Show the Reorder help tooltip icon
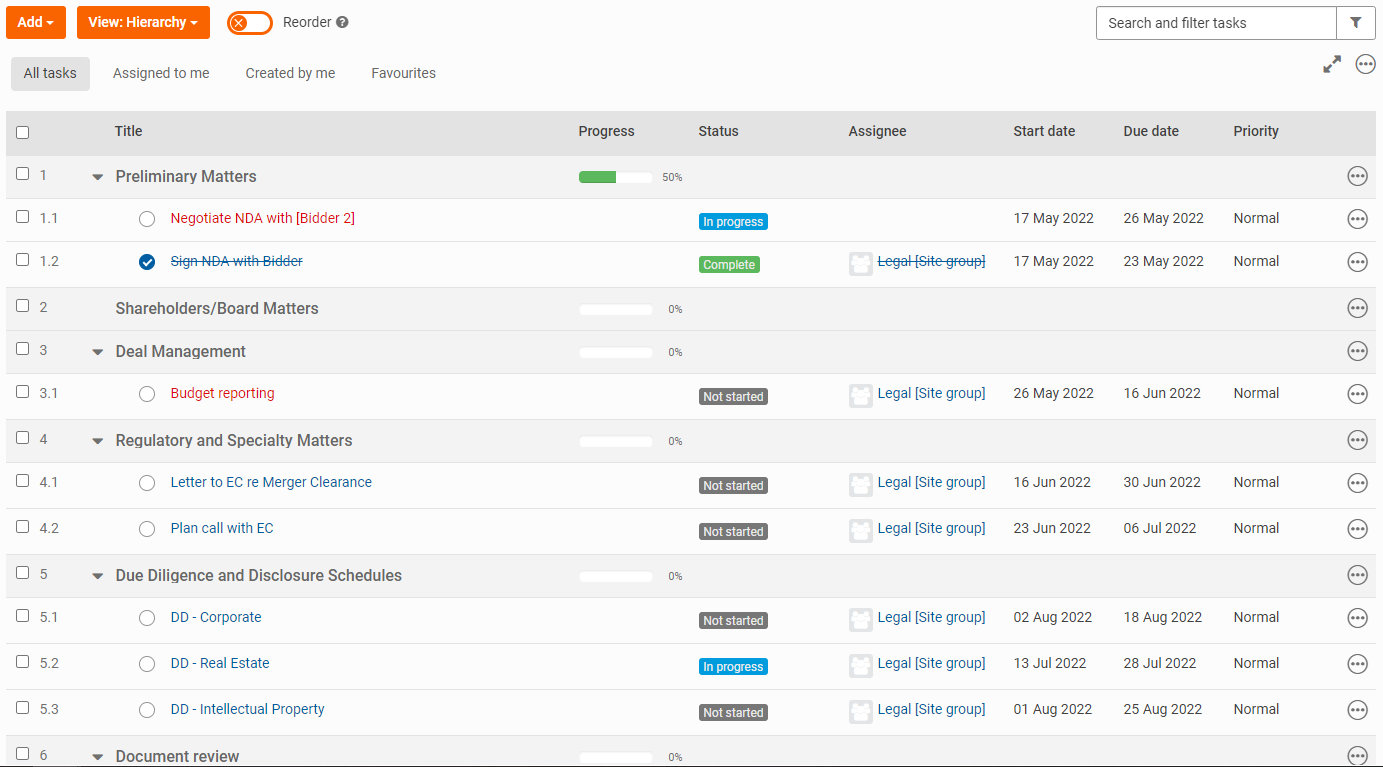This screenshot has width=1383, height=767. pos(342,22)
